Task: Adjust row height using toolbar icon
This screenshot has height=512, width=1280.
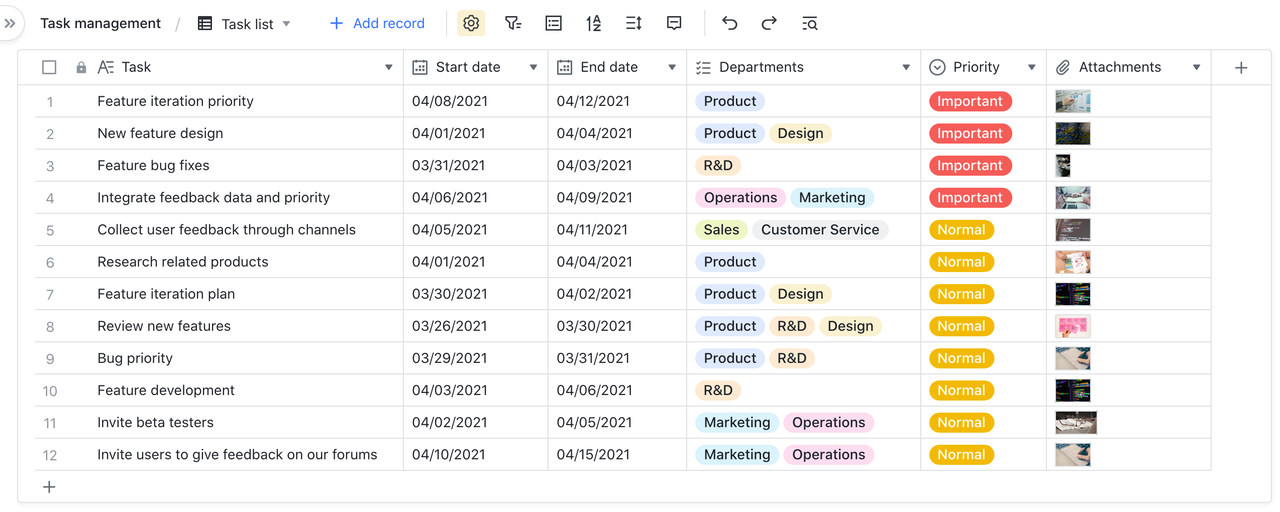Action: pos(633,23)
